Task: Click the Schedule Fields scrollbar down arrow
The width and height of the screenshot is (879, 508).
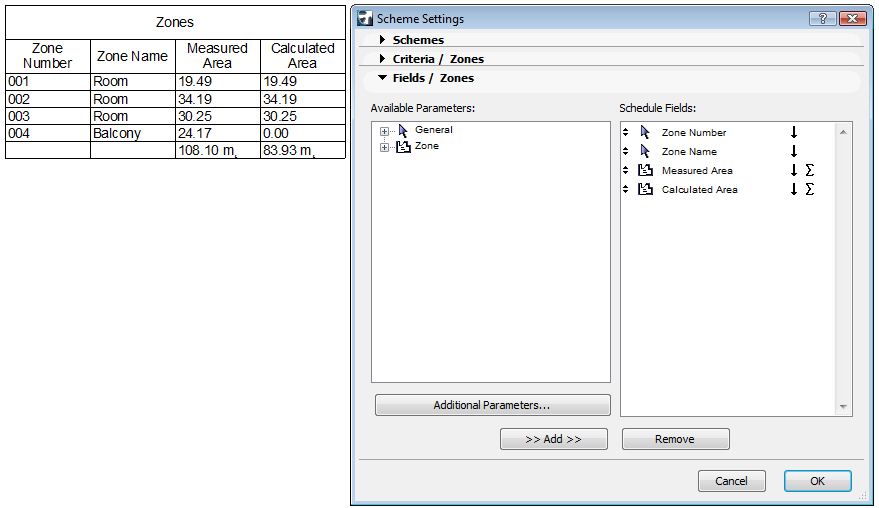Action: (x=843, y=407)
